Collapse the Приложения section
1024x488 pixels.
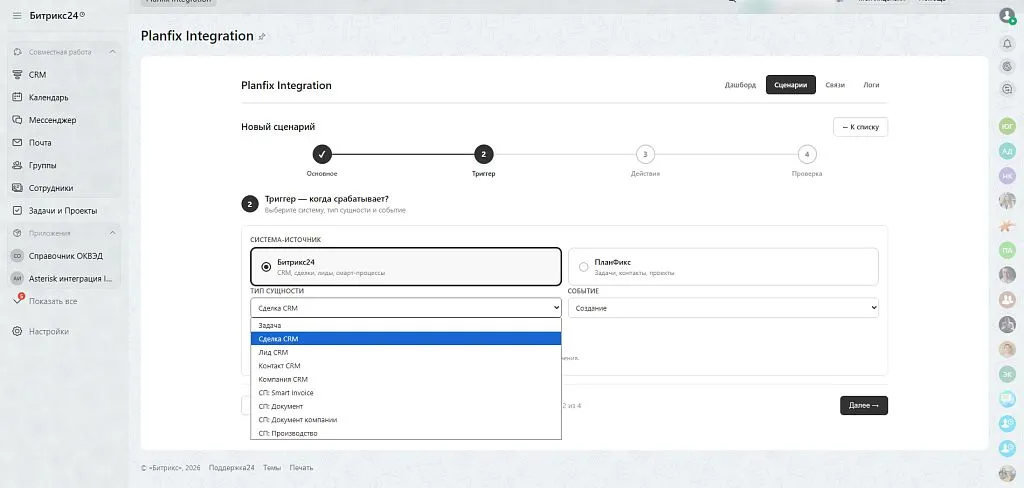click(112, 233)
